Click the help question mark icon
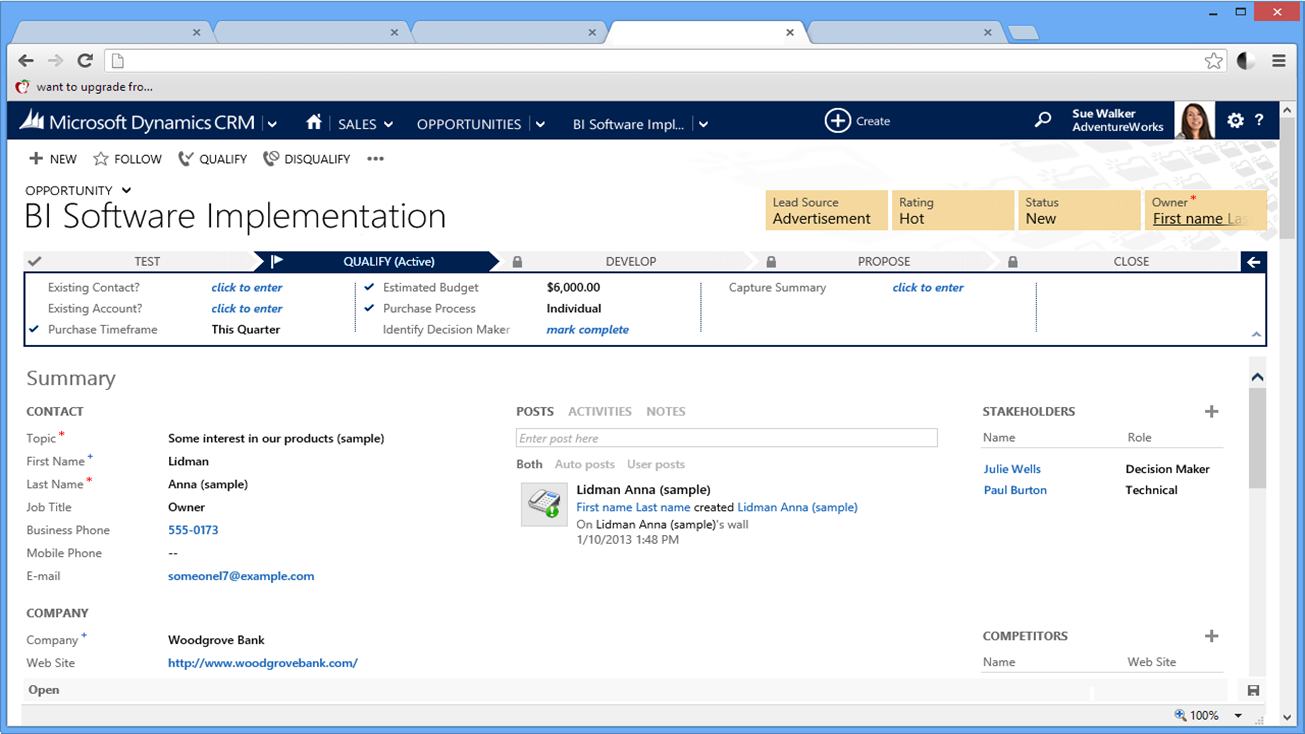1305x734 pixels. (x=1259, y=120)
